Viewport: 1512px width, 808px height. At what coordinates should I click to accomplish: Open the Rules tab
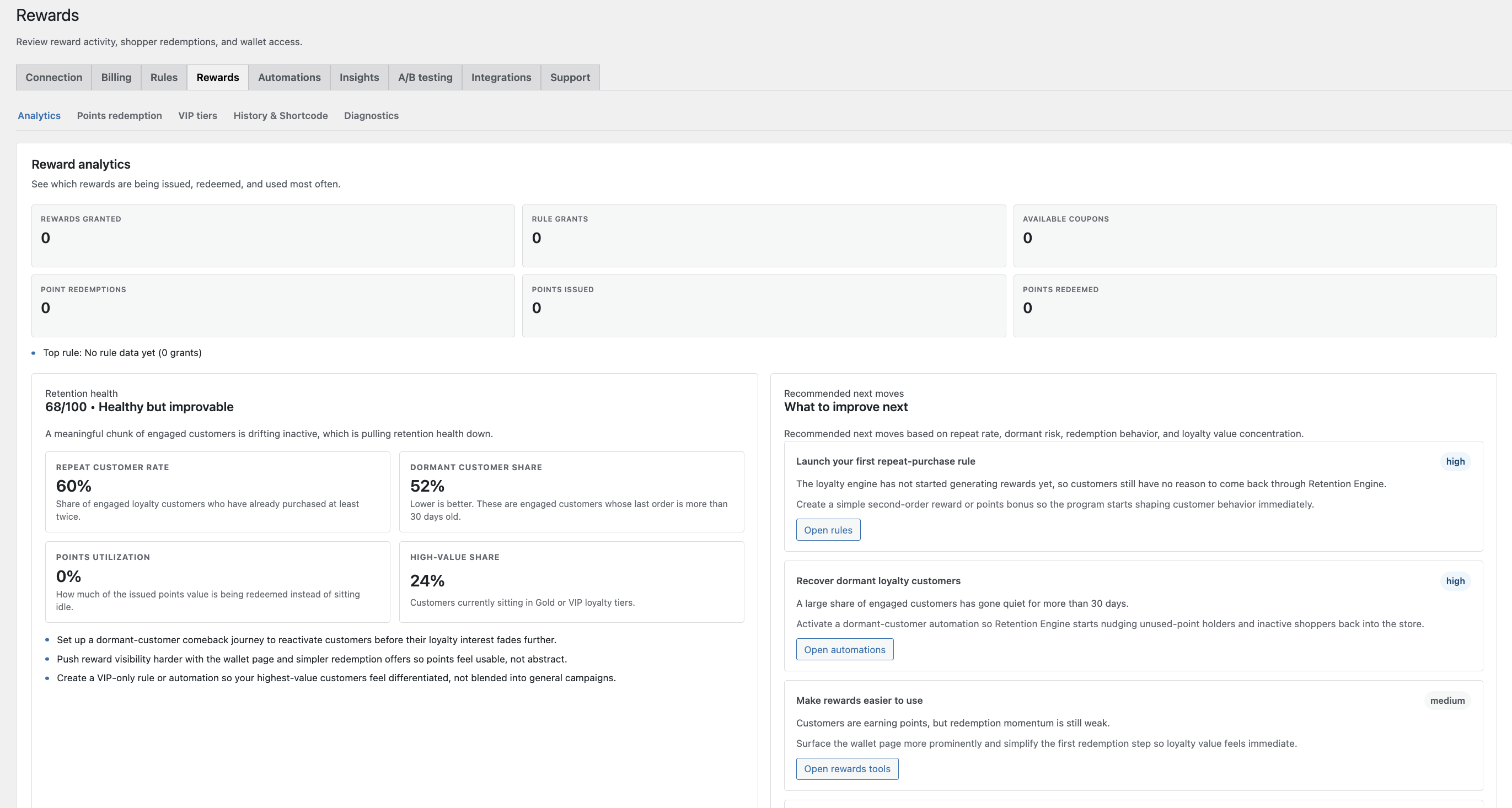pyautogui.click(x=164, y=78)
